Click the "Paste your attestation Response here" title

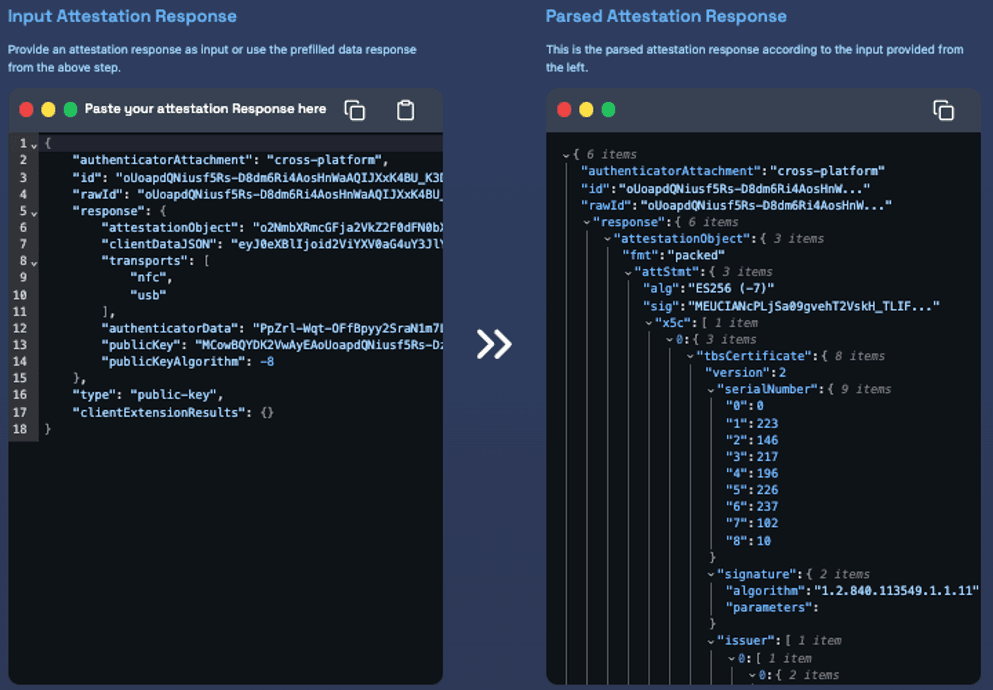pos(205,109)
